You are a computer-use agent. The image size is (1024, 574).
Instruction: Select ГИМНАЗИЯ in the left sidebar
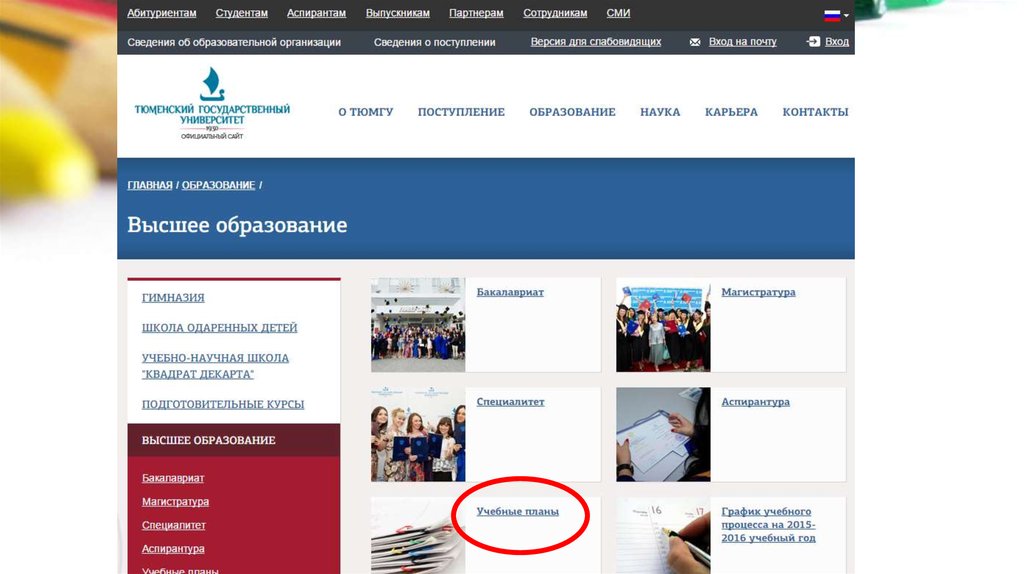point(173,297)
